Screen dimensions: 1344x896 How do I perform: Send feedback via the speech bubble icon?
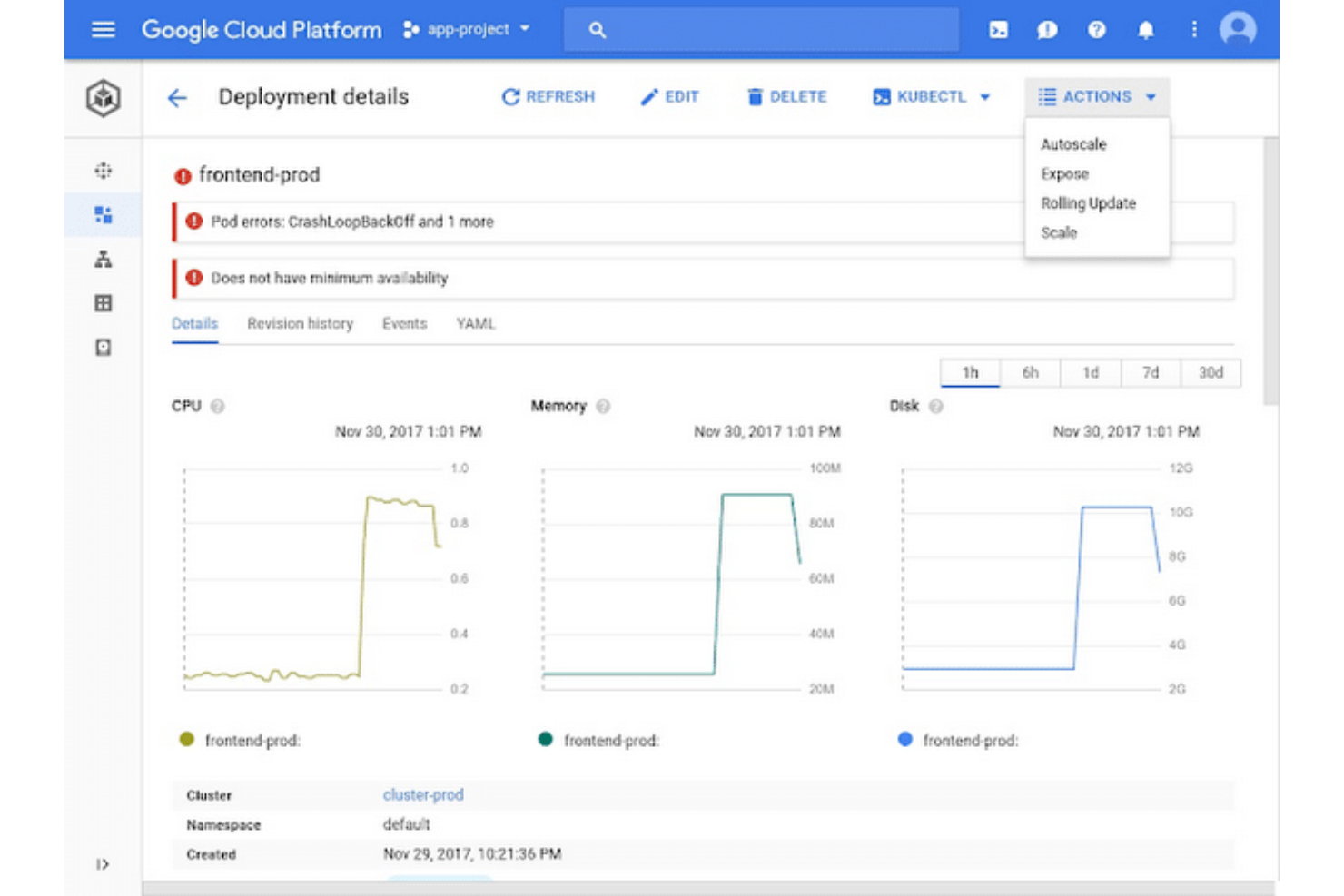1047,30
